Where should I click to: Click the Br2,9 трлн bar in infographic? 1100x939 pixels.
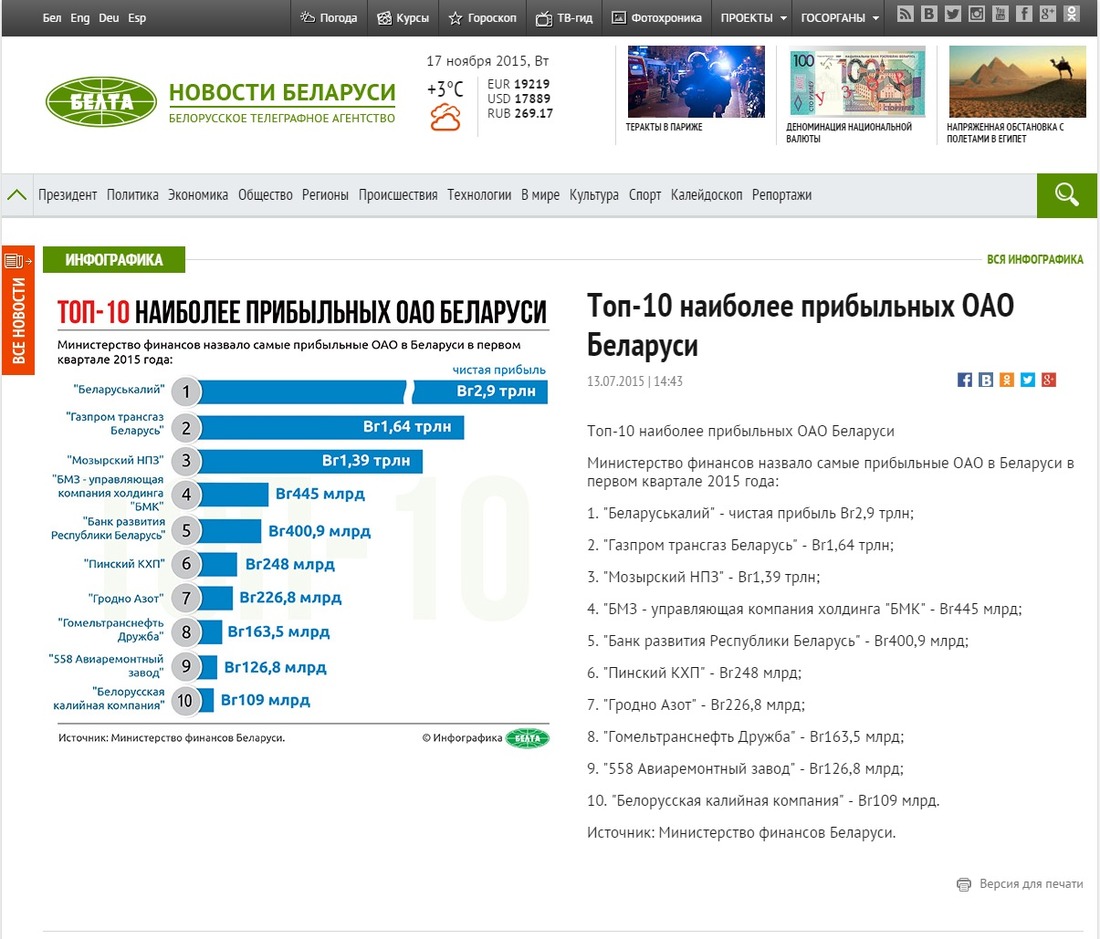point(373,391)
